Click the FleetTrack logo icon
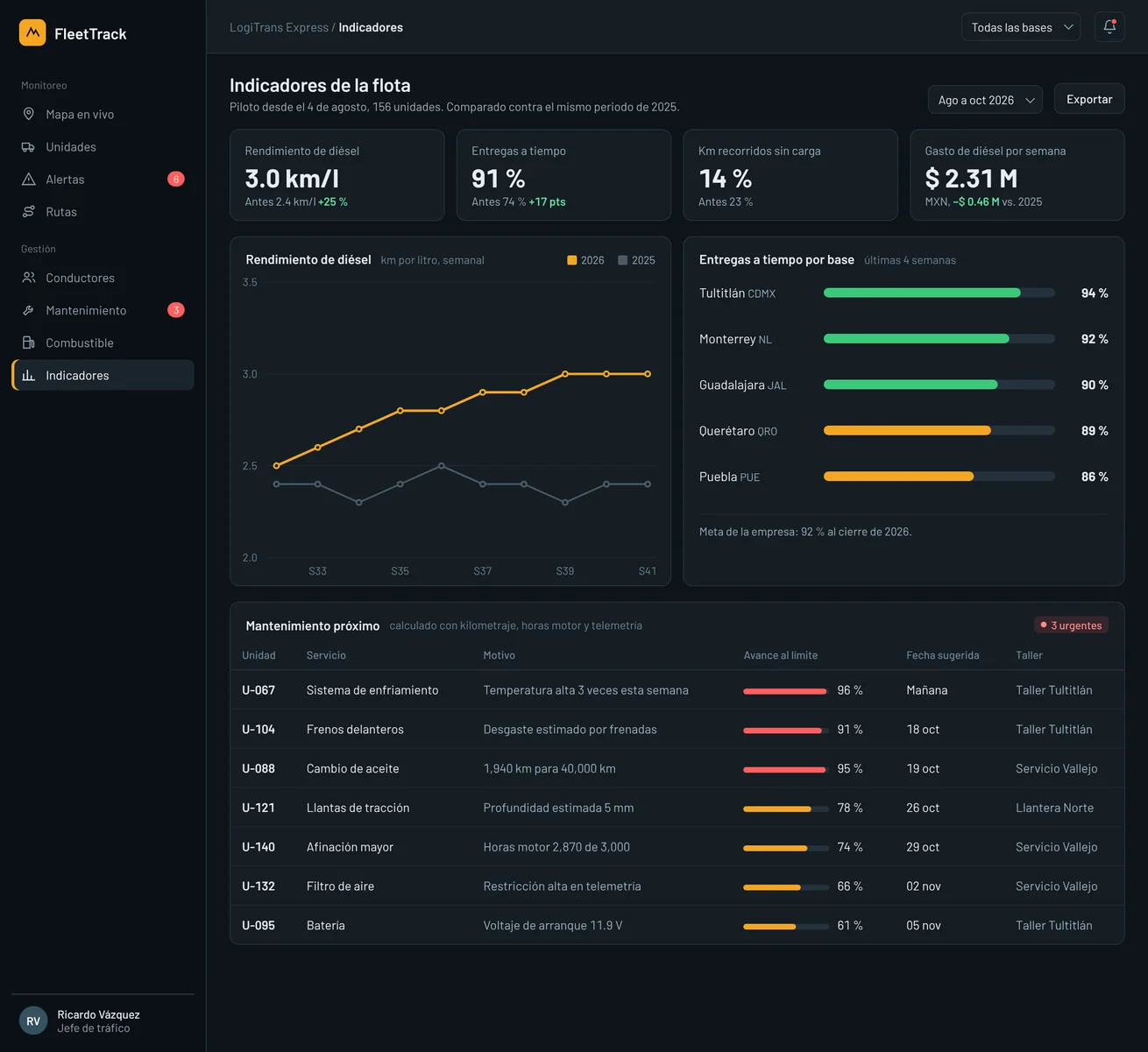 pyautogui.click(x=32, y=33)
